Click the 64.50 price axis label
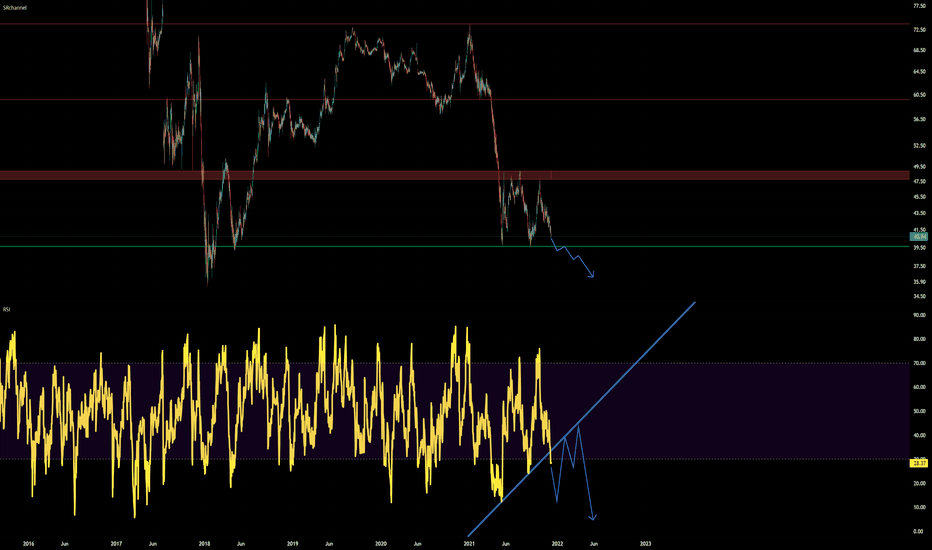Screen dimensions: 932x550 tap(919, 71)
